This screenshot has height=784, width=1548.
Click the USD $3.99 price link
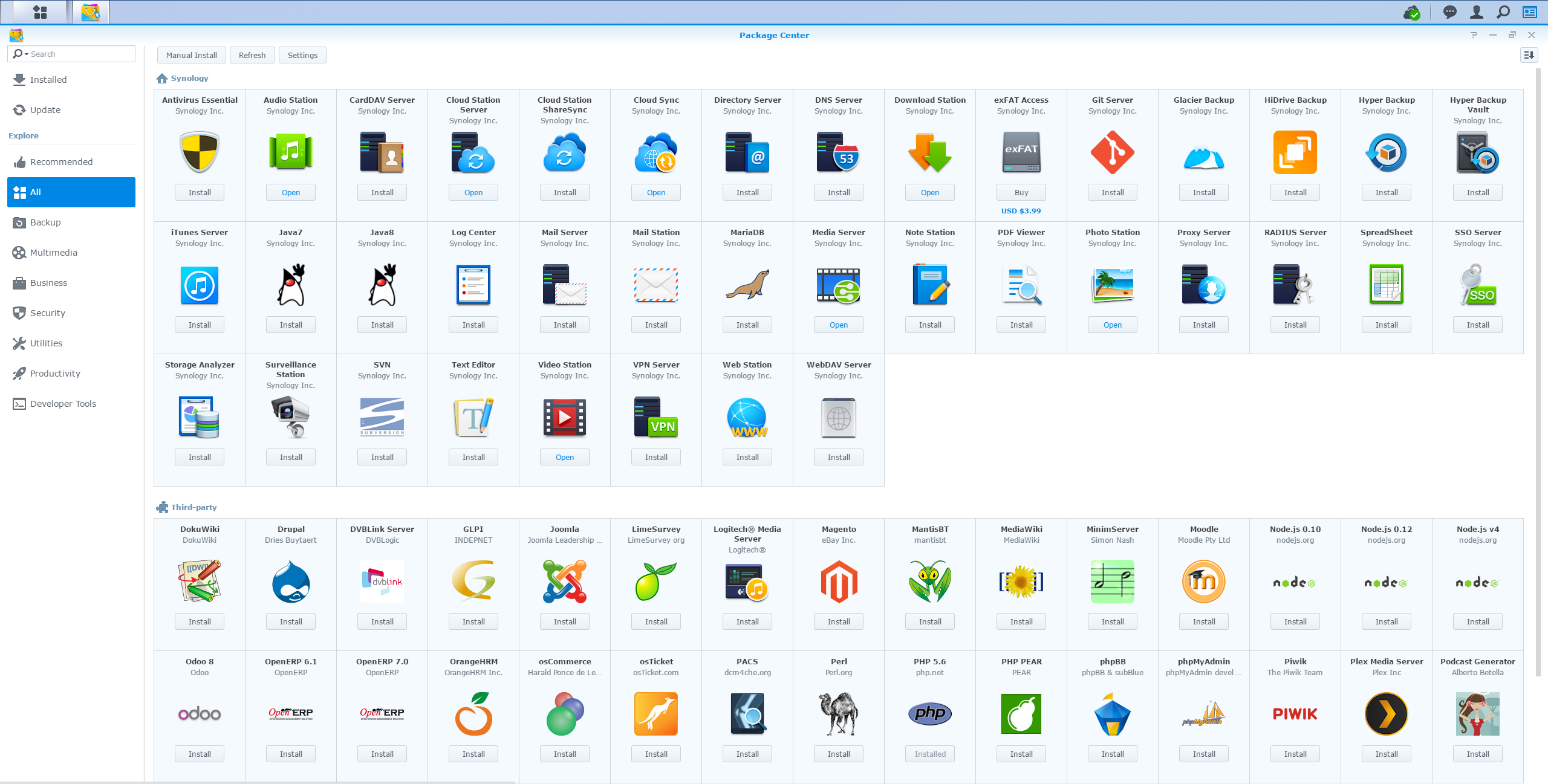1021,211
